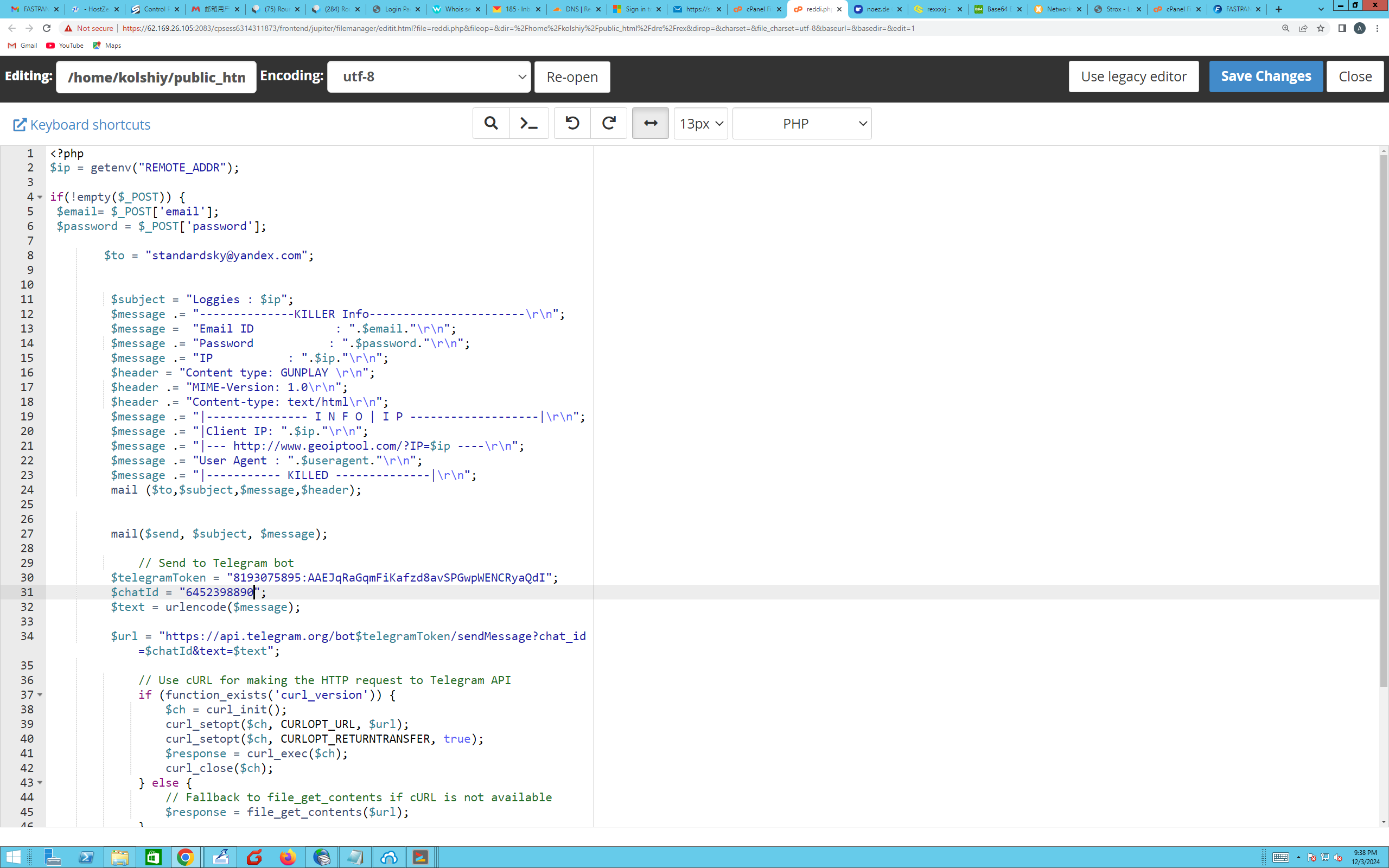The image size is (1389, 868).
Task: Open the Gmail bookmark
Action: point(22,46)
